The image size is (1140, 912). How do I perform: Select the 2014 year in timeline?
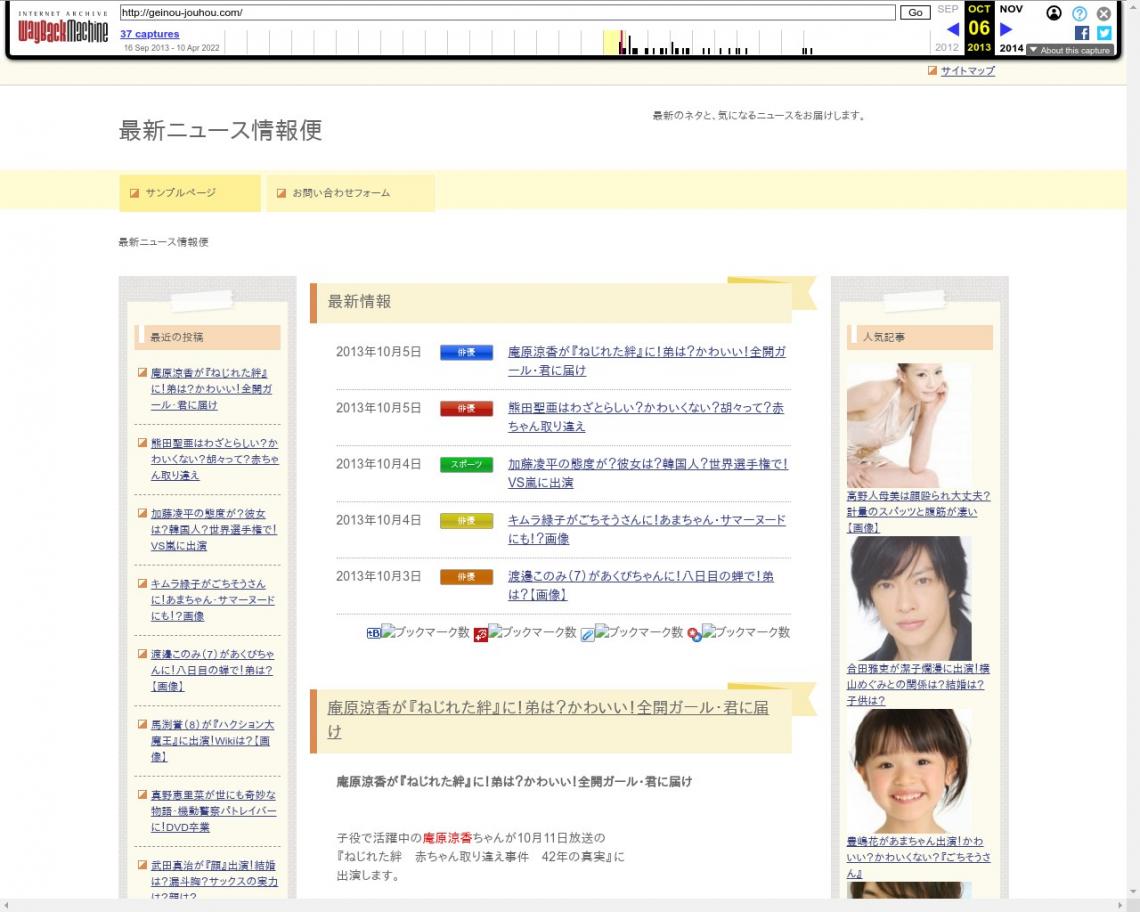pos(1011,48)
